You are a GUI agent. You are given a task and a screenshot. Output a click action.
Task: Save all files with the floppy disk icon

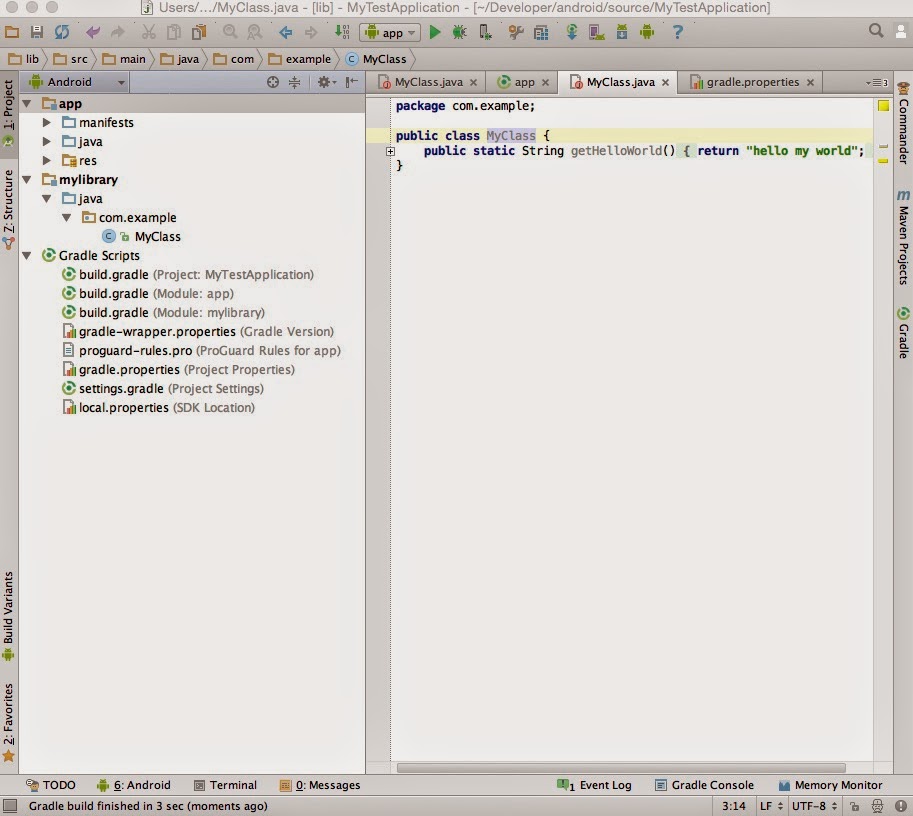(x=37, y=32)
